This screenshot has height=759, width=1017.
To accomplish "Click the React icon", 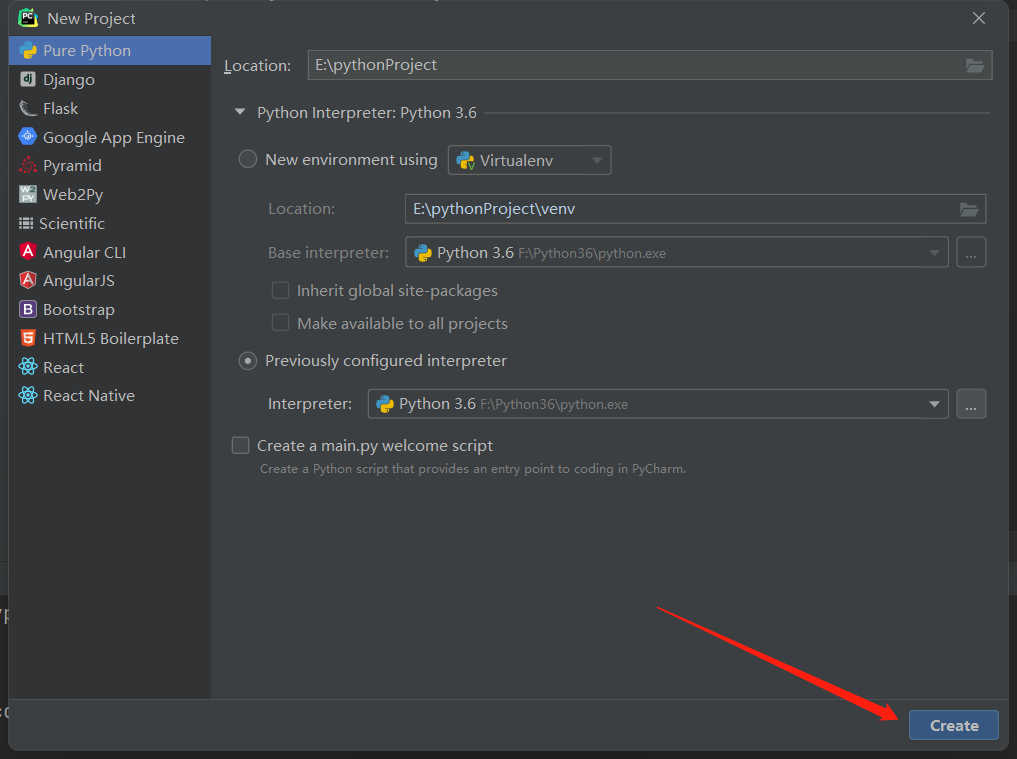I will click(28, 367).
